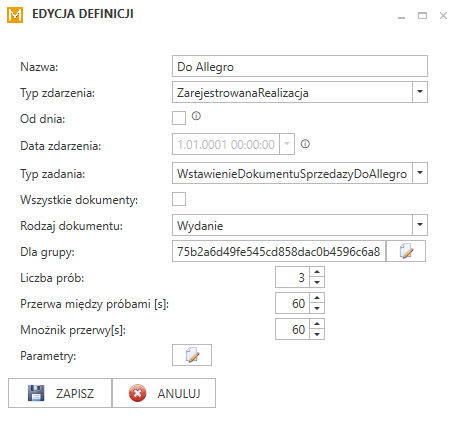Focus the Nazwa field containing Do Allegro
Screen dimensions: 466x434
pos(300,66)
